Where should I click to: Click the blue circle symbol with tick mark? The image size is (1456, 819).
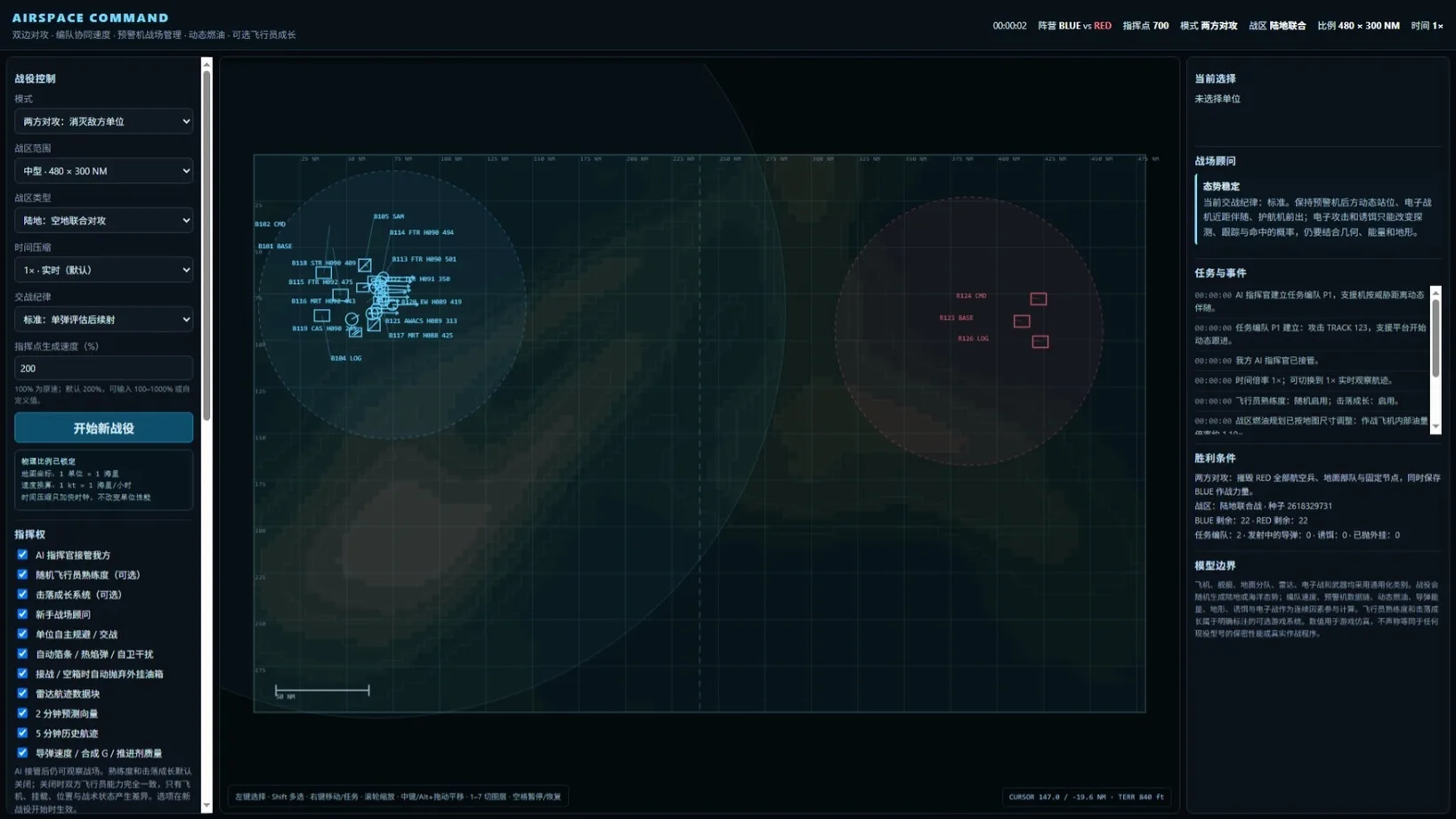coord(352,319)
